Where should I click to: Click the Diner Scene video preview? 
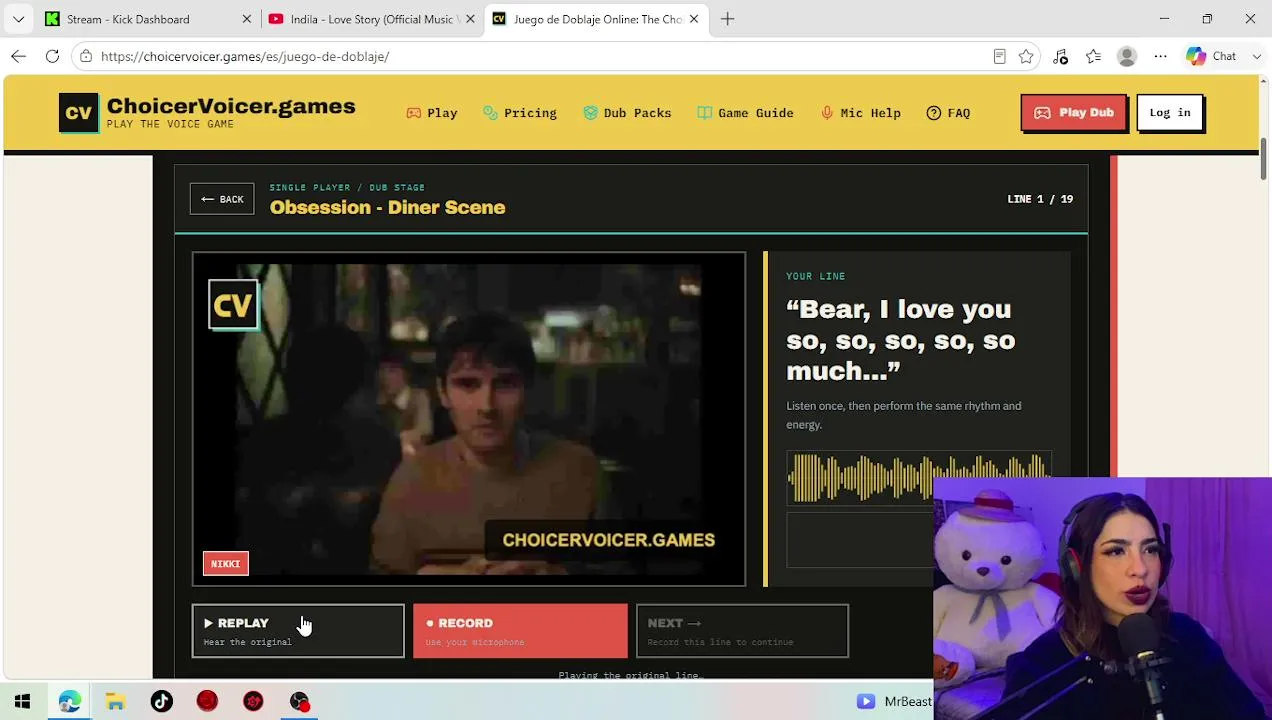[x=469, y=419]
